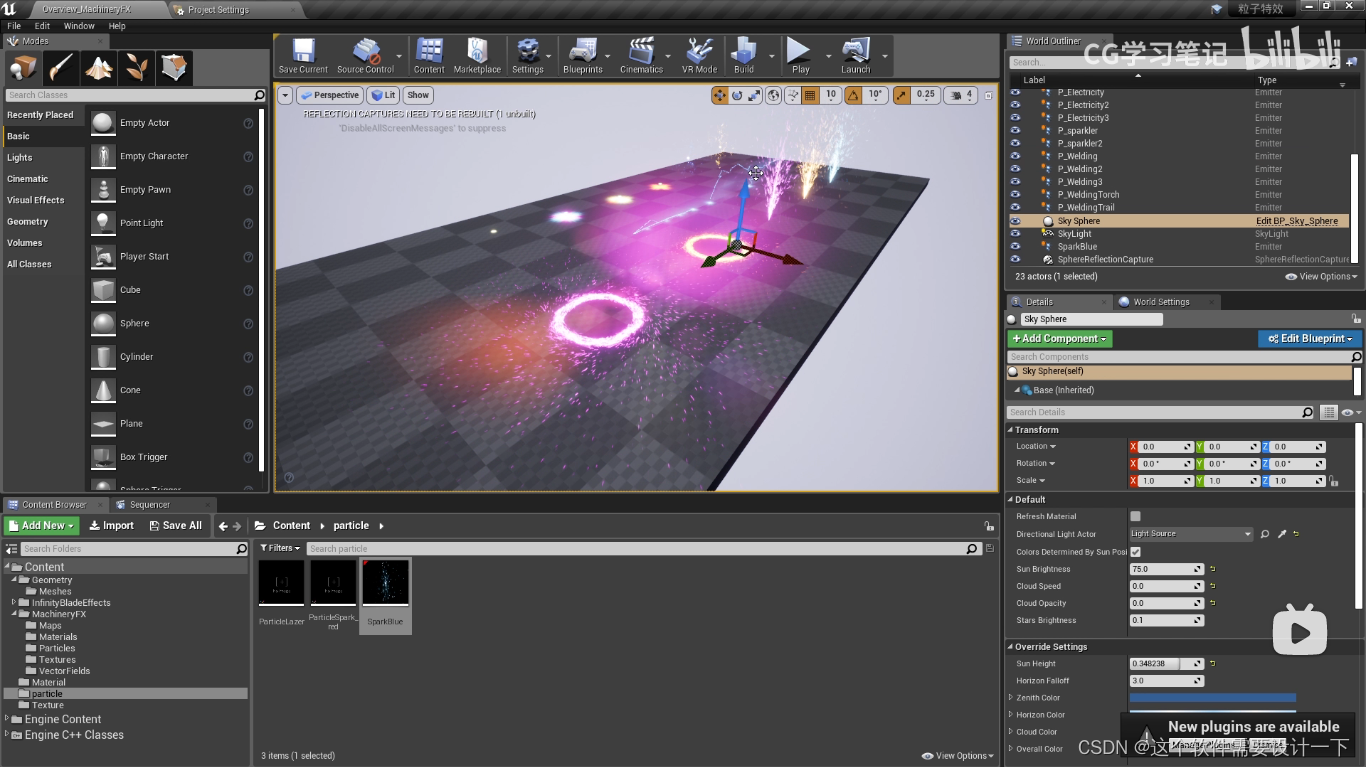The width and height of the screenshot is (1366, 767).
Task: Select the Foliage mode icon
Action: 136,68
